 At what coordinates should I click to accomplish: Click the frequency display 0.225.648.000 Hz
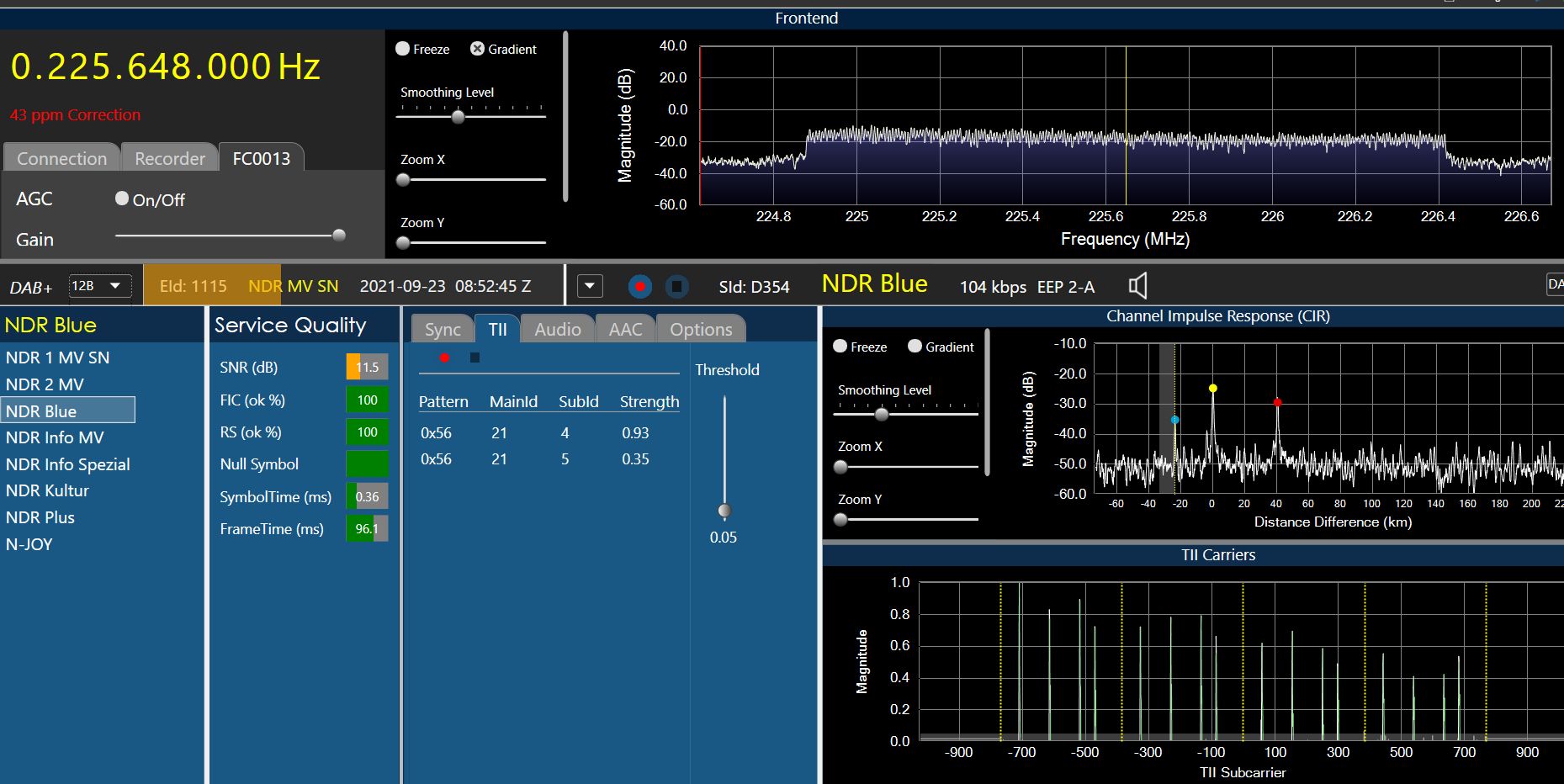165,67
